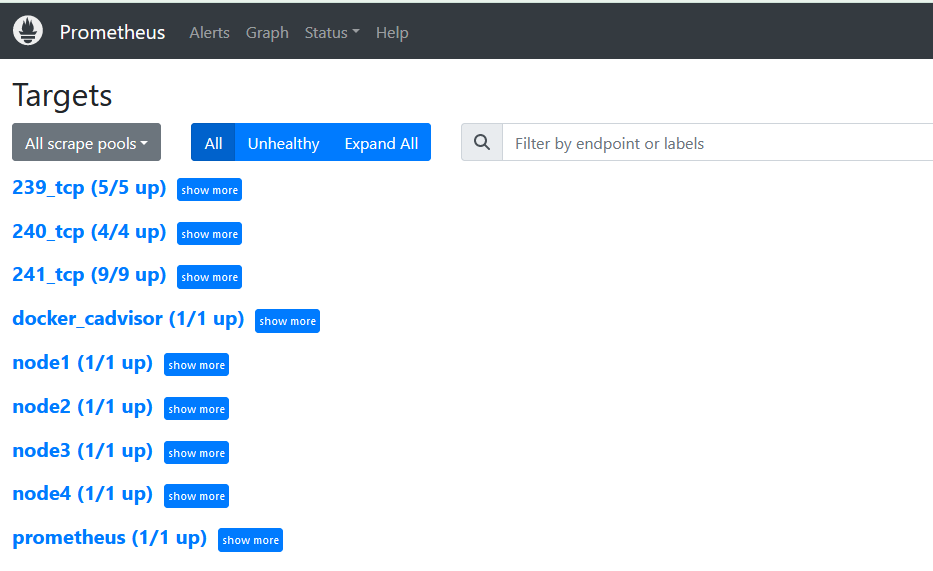933x571 pixels.
Task: Open the node4 (1/1 up) link
Action: (x=83, y=494)
